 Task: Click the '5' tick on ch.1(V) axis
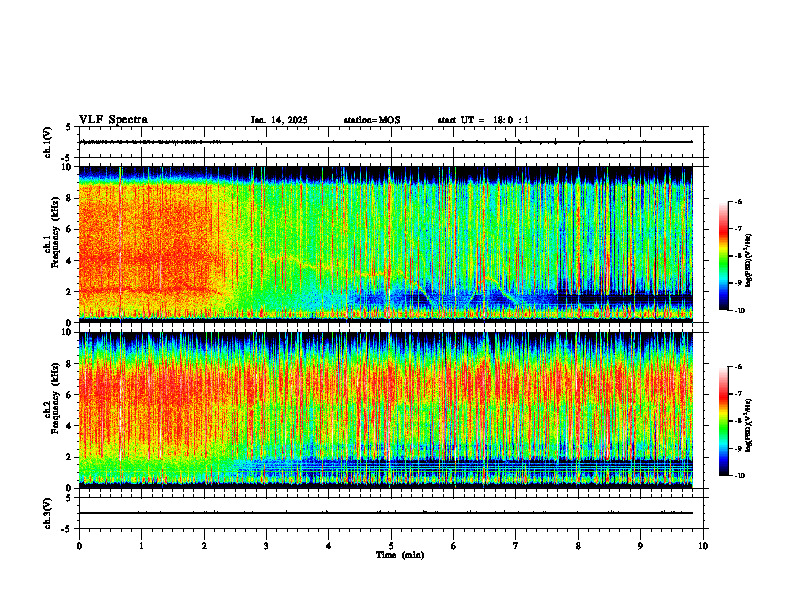[x=70, y=127]
